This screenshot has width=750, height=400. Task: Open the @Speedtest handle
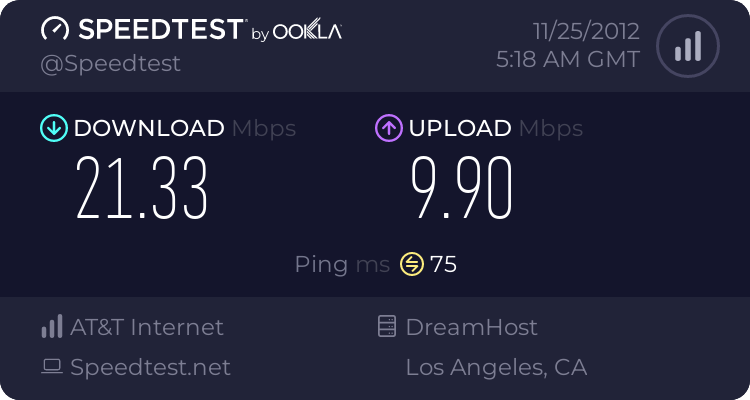pyautogui.click(x=110, y=64)
